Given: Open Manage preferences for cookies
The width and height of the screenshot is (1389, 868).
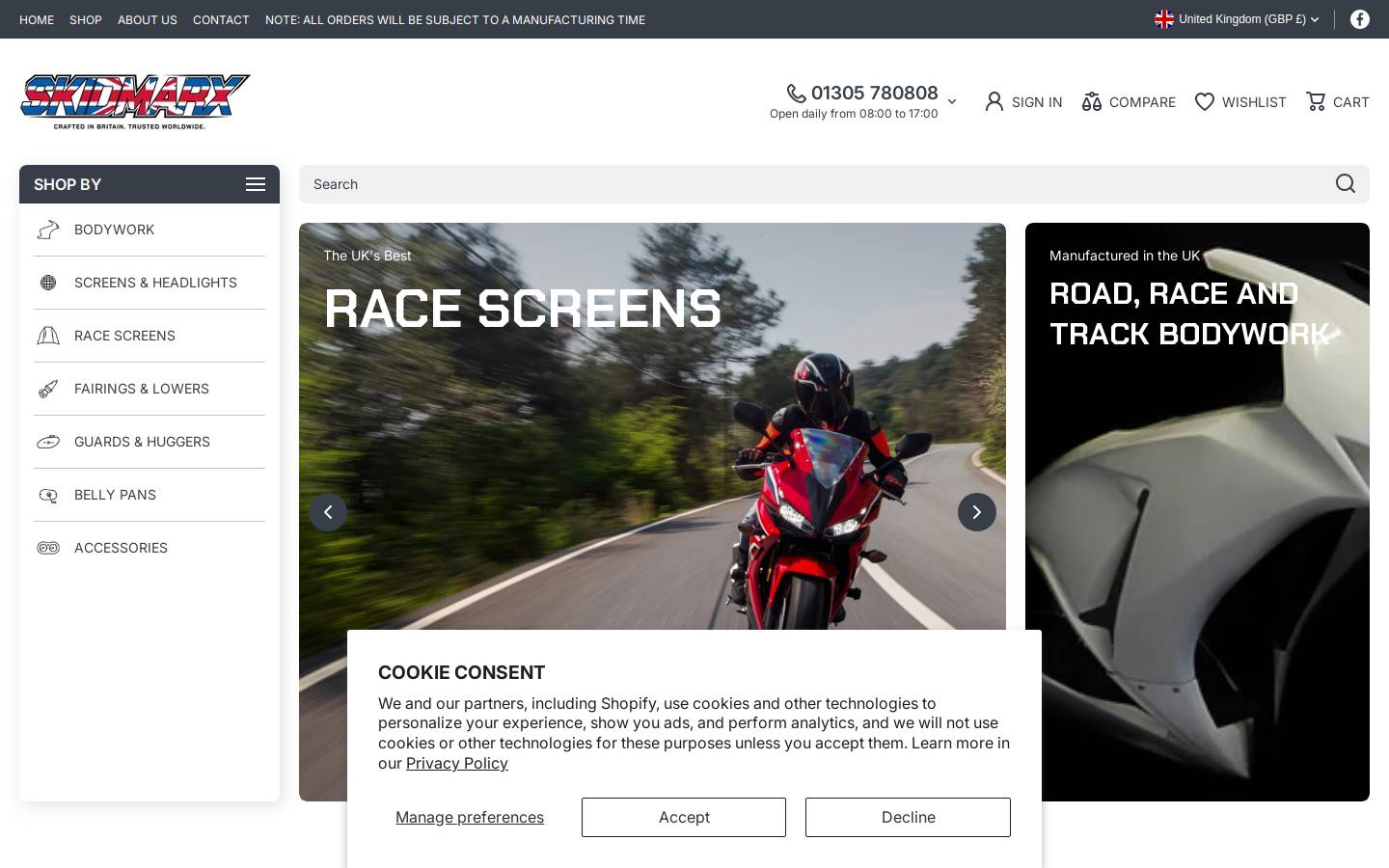Looking at the screenshot, I should [x=470, y=817].
